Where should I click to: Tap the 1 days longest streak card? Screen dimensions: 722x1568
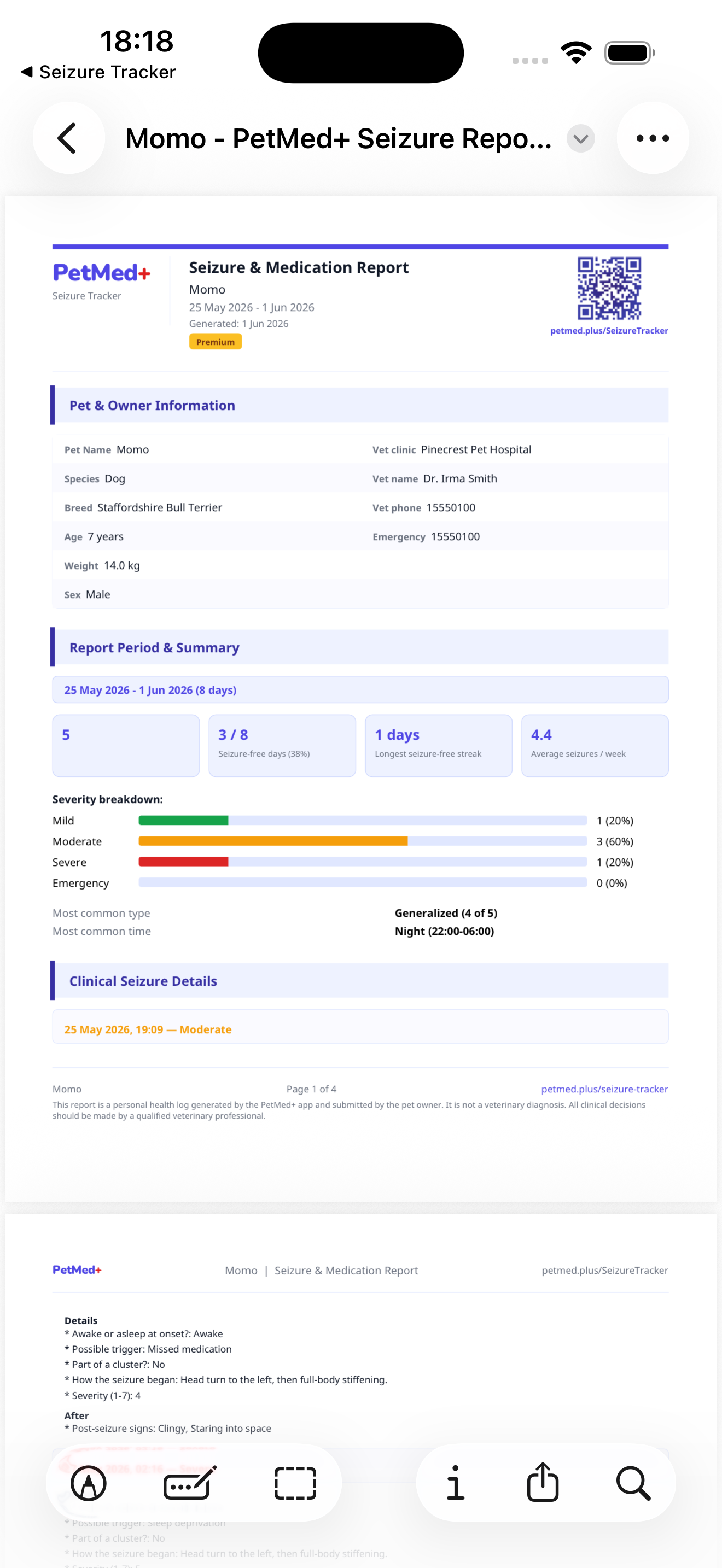coord(438,746)
